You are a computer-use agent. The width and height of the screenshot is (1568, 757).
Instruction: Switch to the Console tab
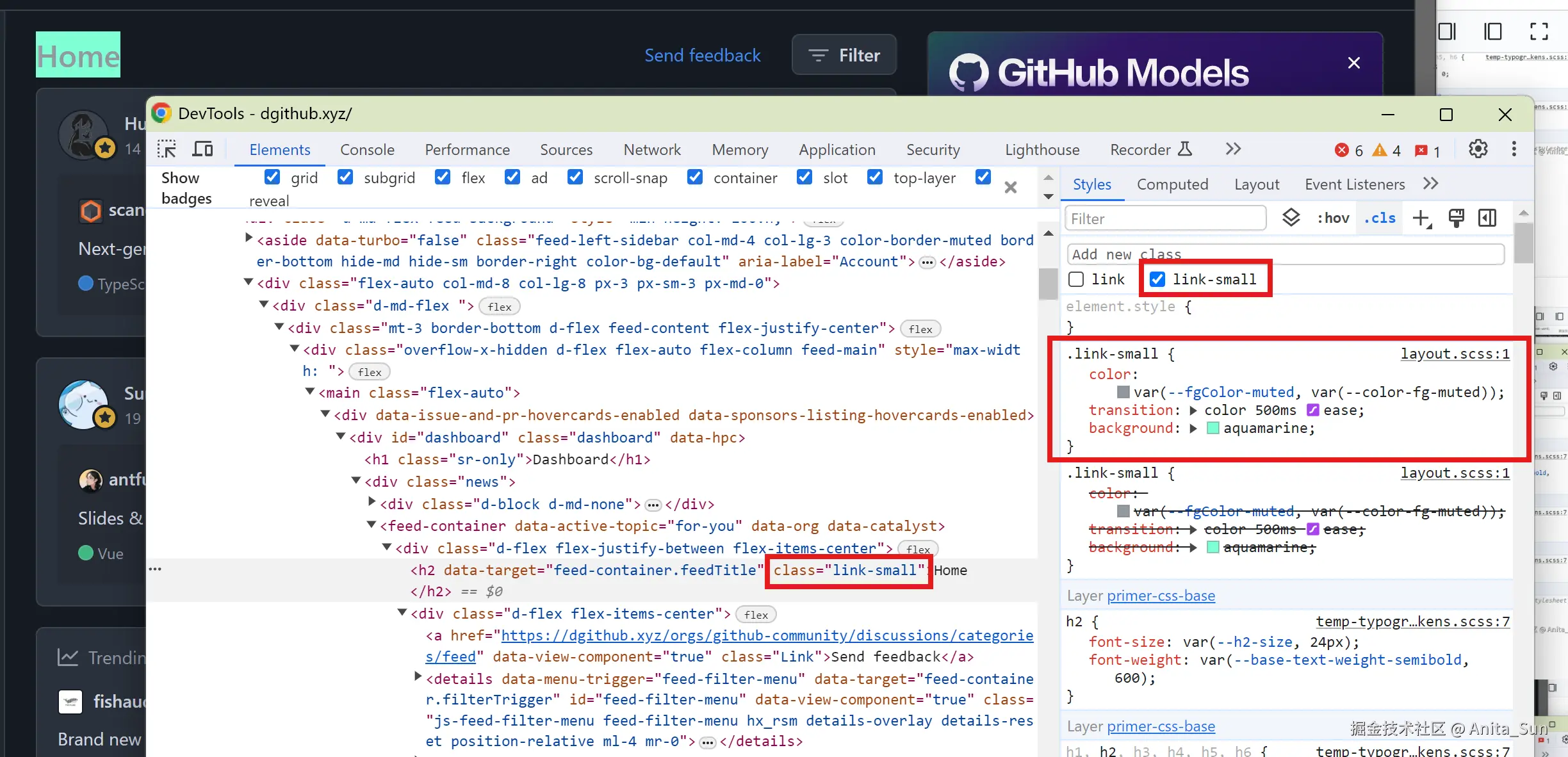(367, 149)
